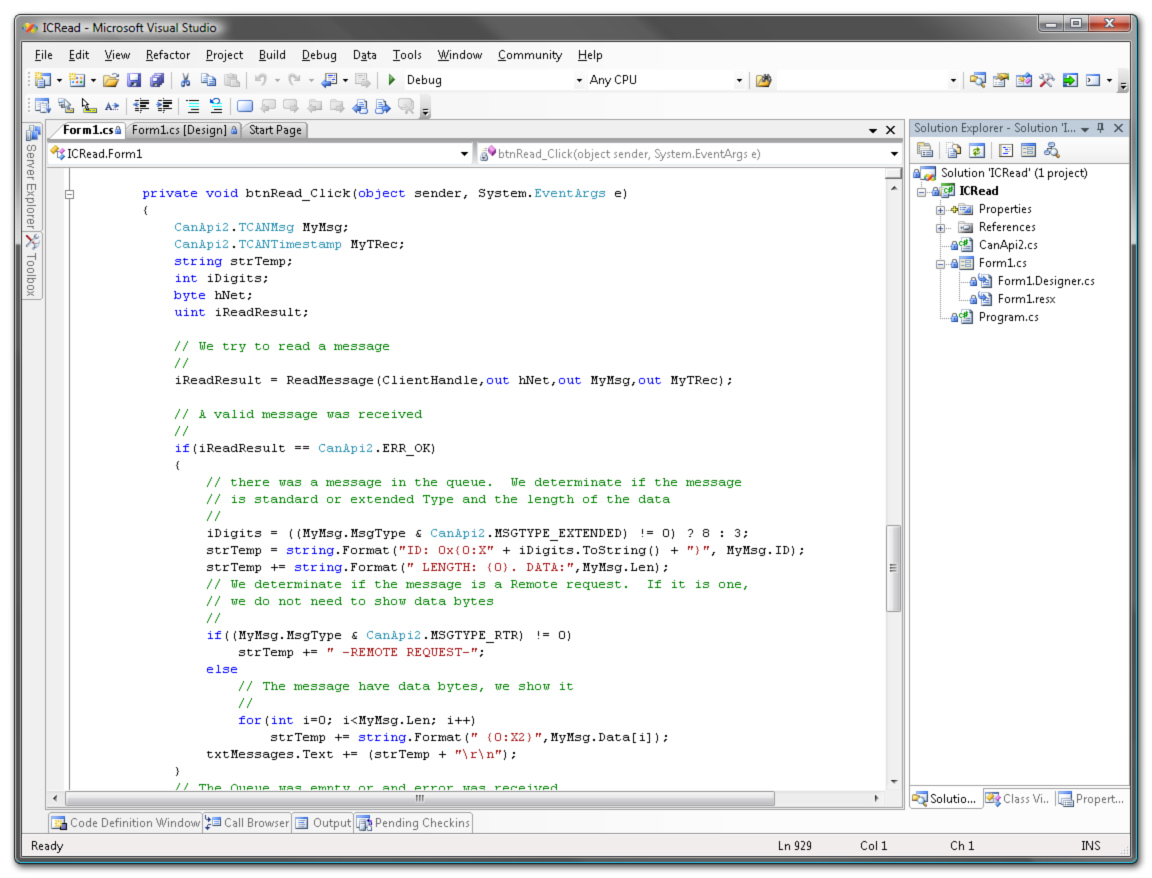Viewport: 1152px width, 878px height.
Task: Open the btnRead_Click members dropdown
Action: (x=894, y=154)
